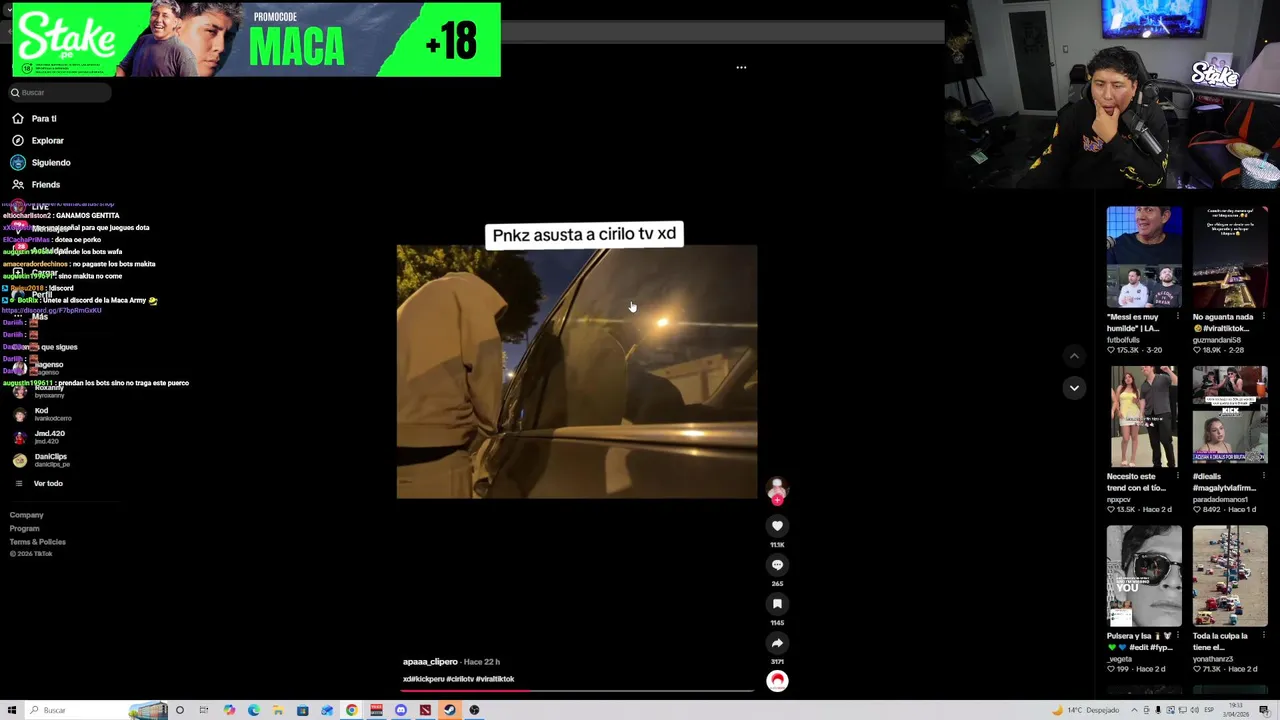This screenshot has width=1280, height=720.
Task: Click the Para ti home icon
Action: pos(18,118)
